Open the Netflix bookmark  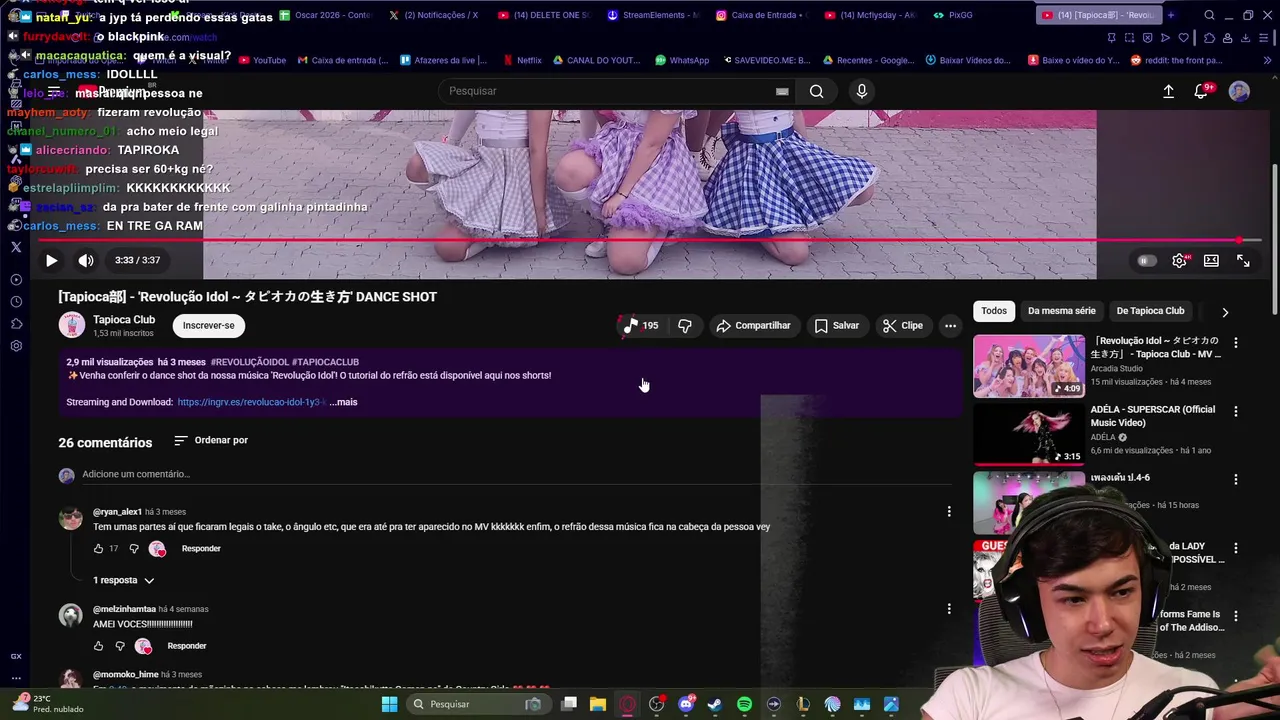coord(522,60)
